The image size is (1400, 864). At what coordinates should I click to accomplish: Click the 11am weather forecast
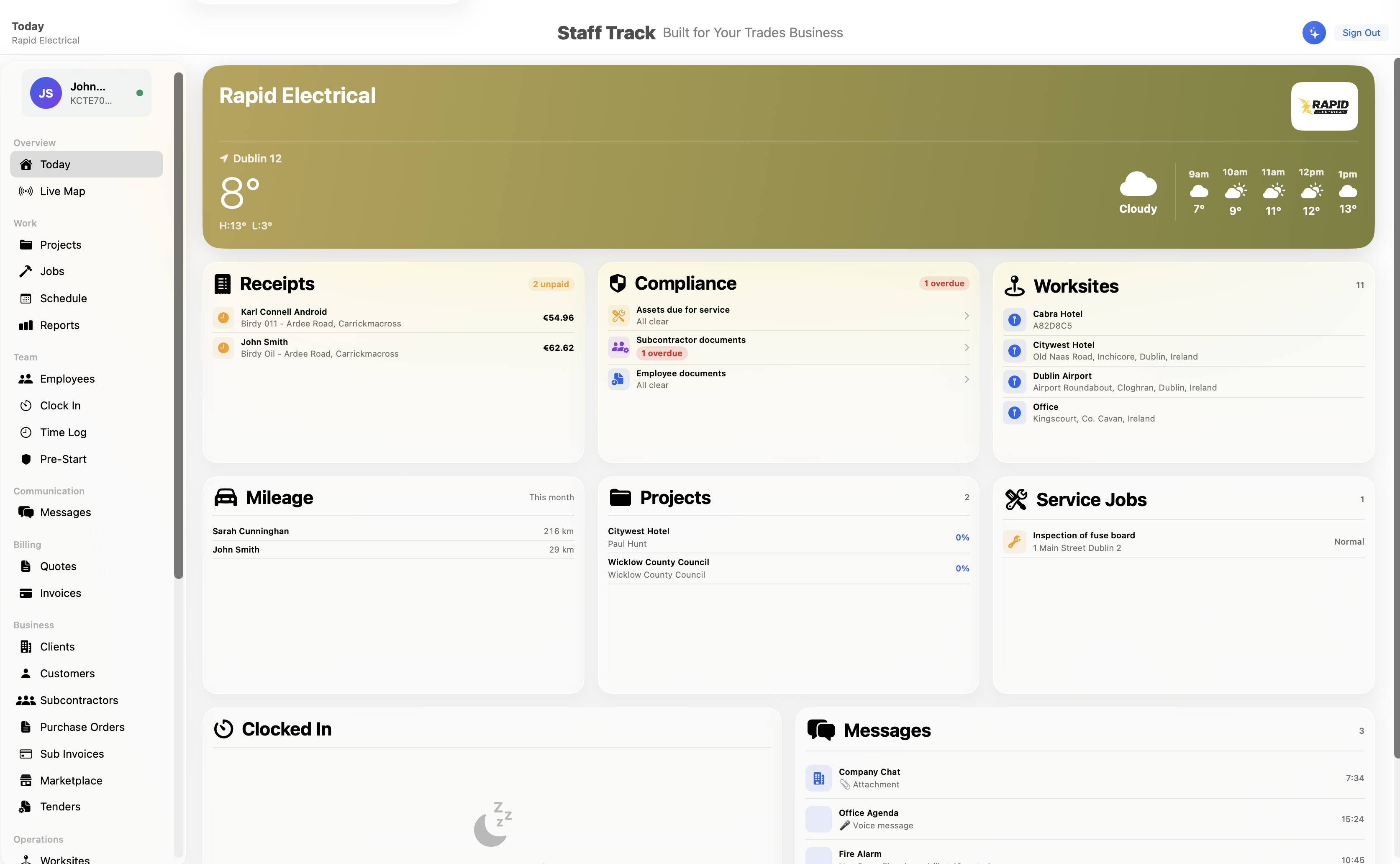coord(1273,192)
